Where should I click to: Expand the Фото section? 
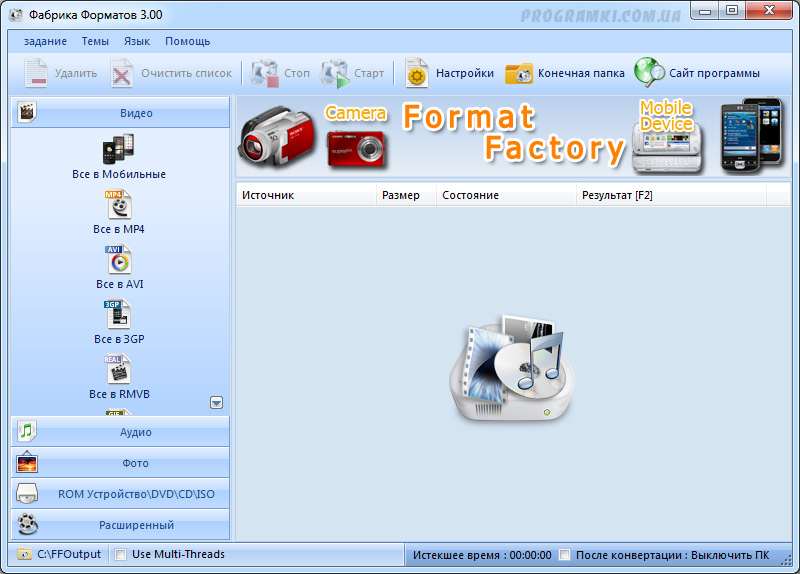[x=120, y=463]
